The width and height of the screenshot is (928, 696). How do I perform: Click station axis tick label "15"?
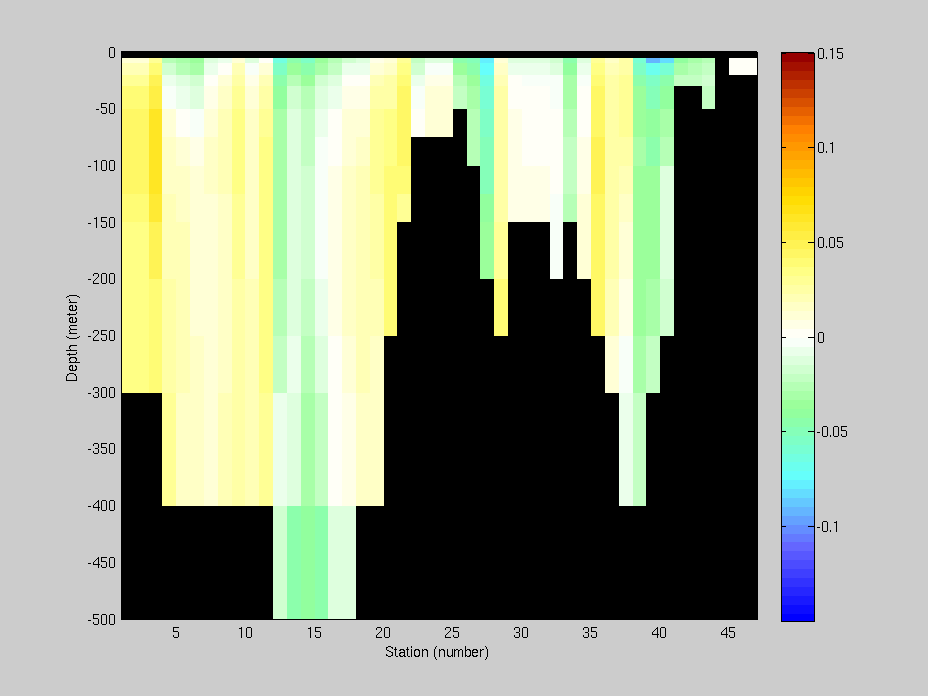(x=314, y=633)
